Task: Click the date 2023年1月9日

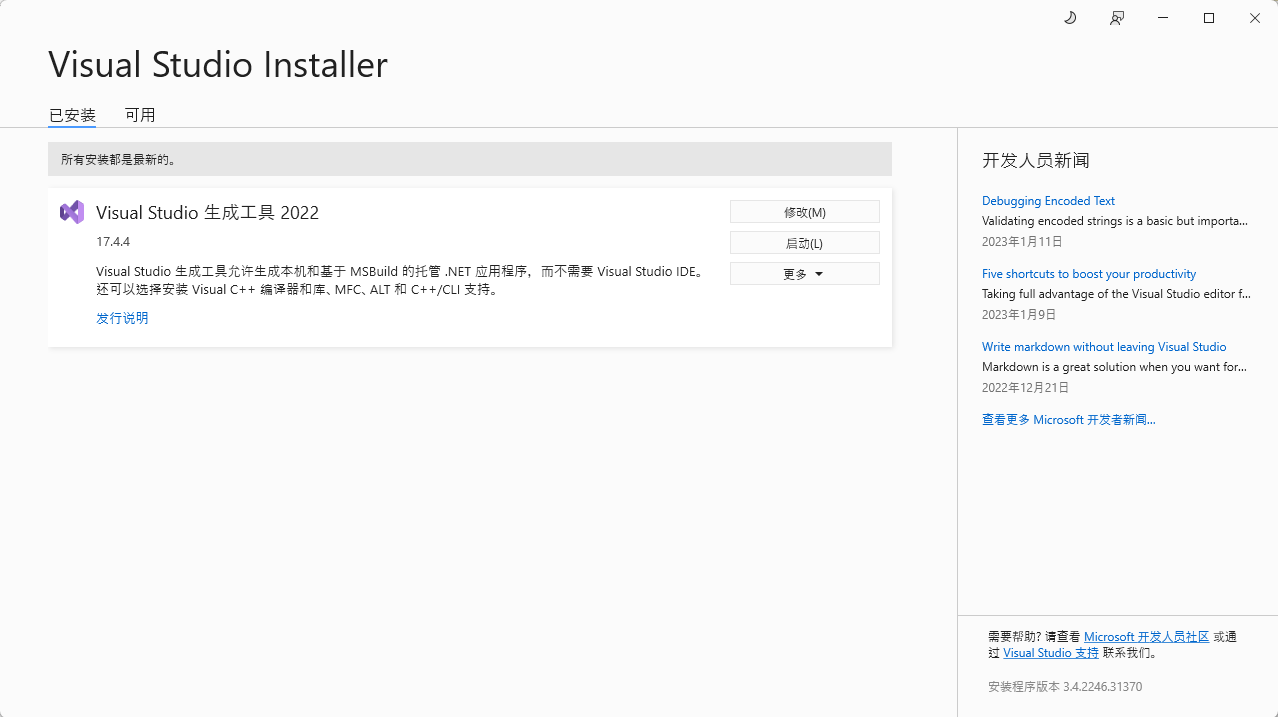Action: [1019, 315]
